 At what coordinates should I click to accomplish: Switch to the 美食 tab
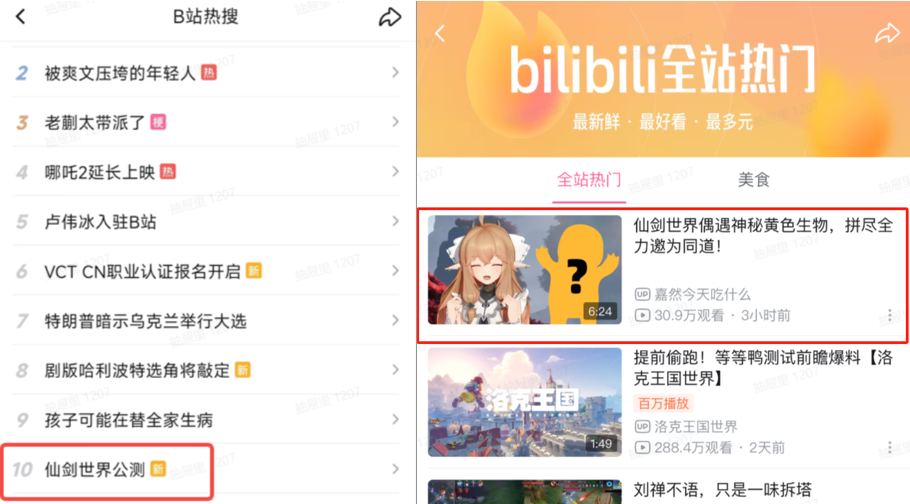[x=753, y=180]
